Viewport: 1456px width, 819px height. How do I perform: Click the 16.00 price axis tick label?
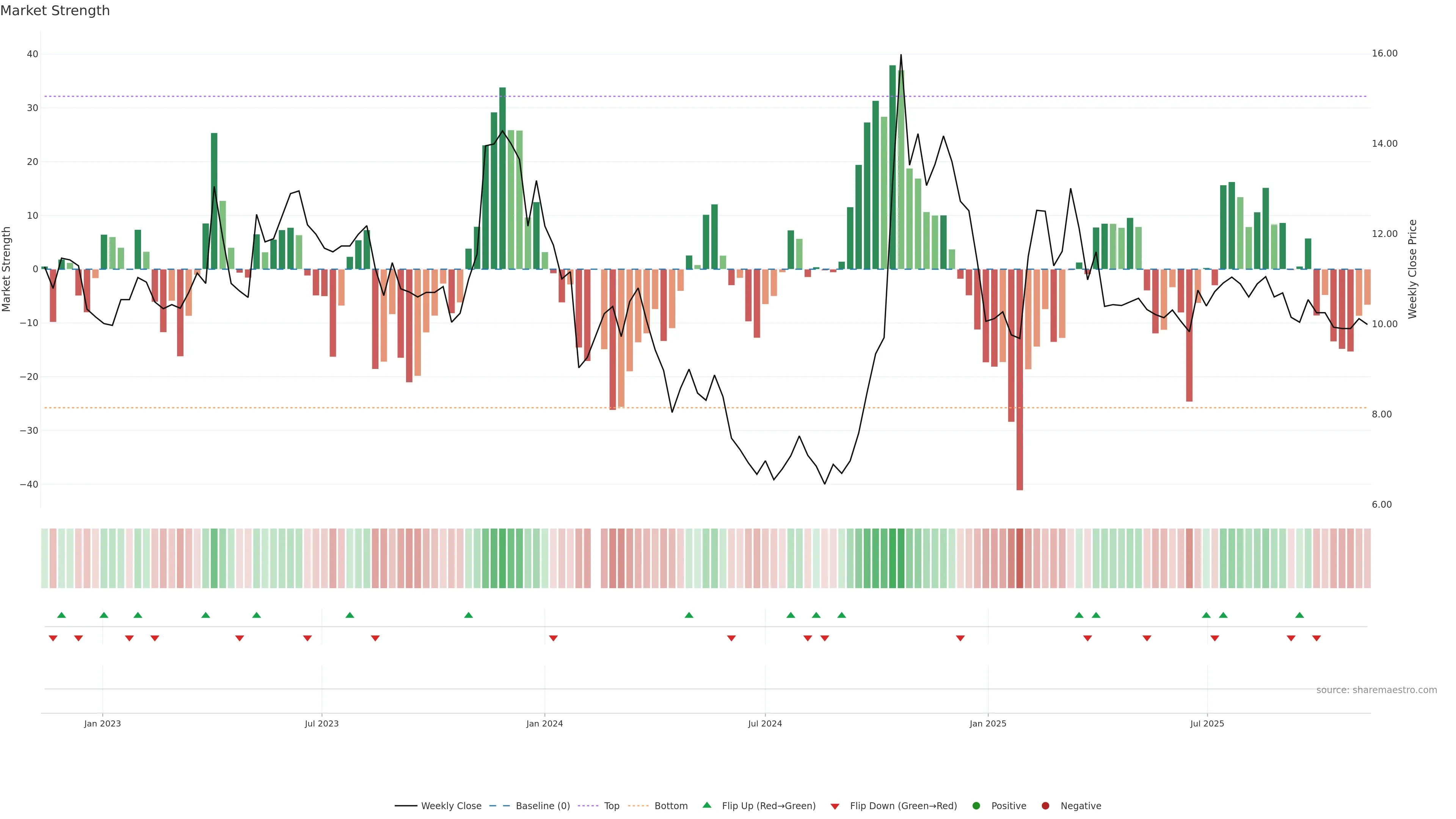pos(1384,53)
